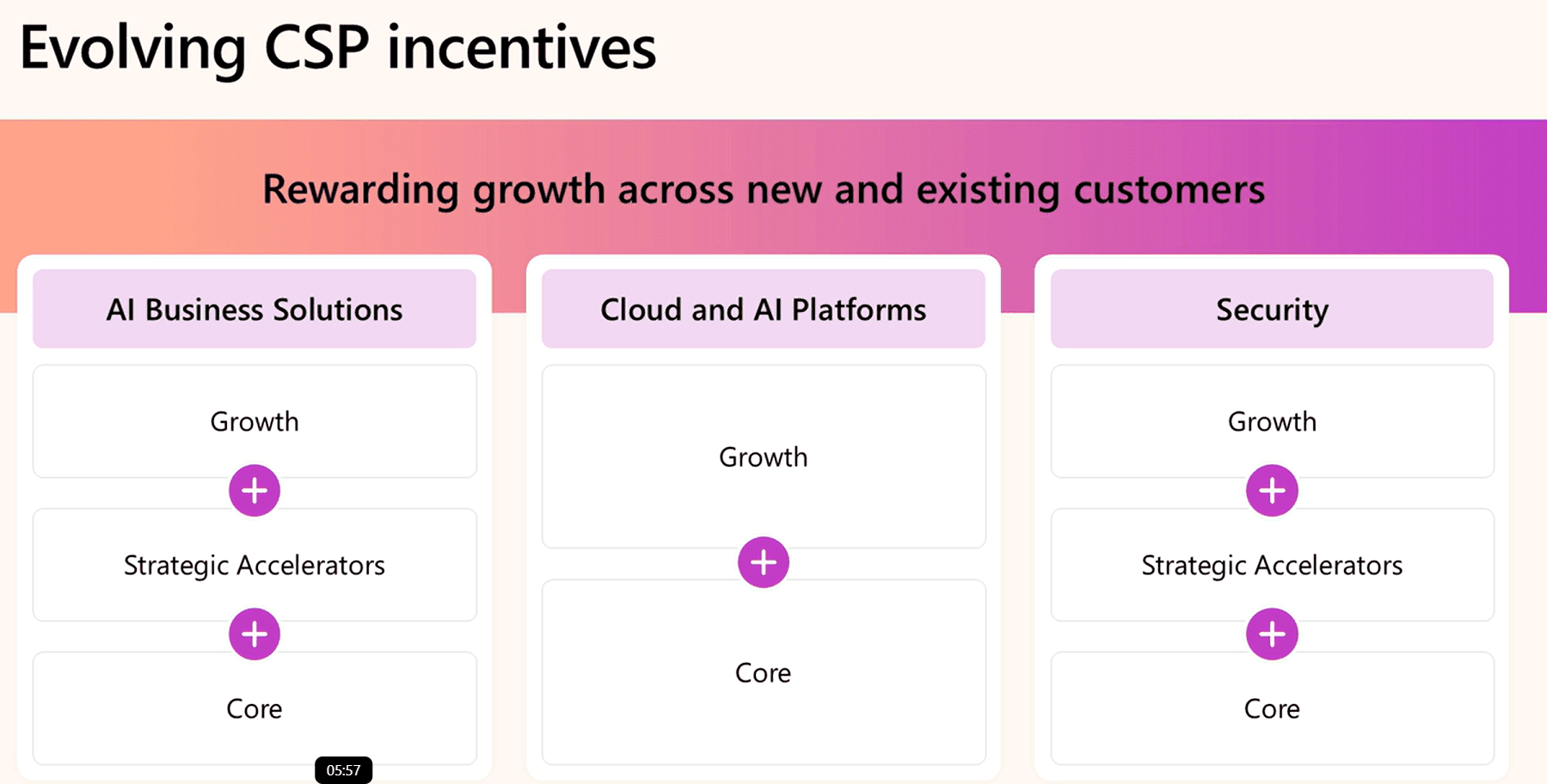Select the AI Business Solutions header
1547x784 pixels.
(255, 309)
